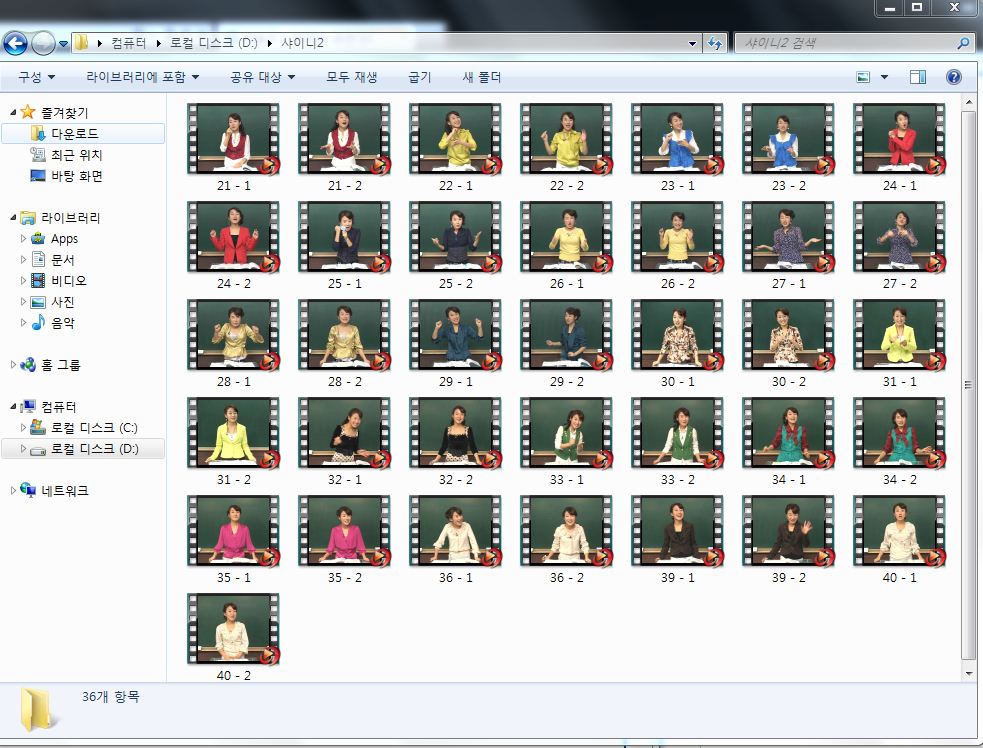Select video file 40 - 2
The width and height of the screenshot is (983, 748).
(233, 636)
